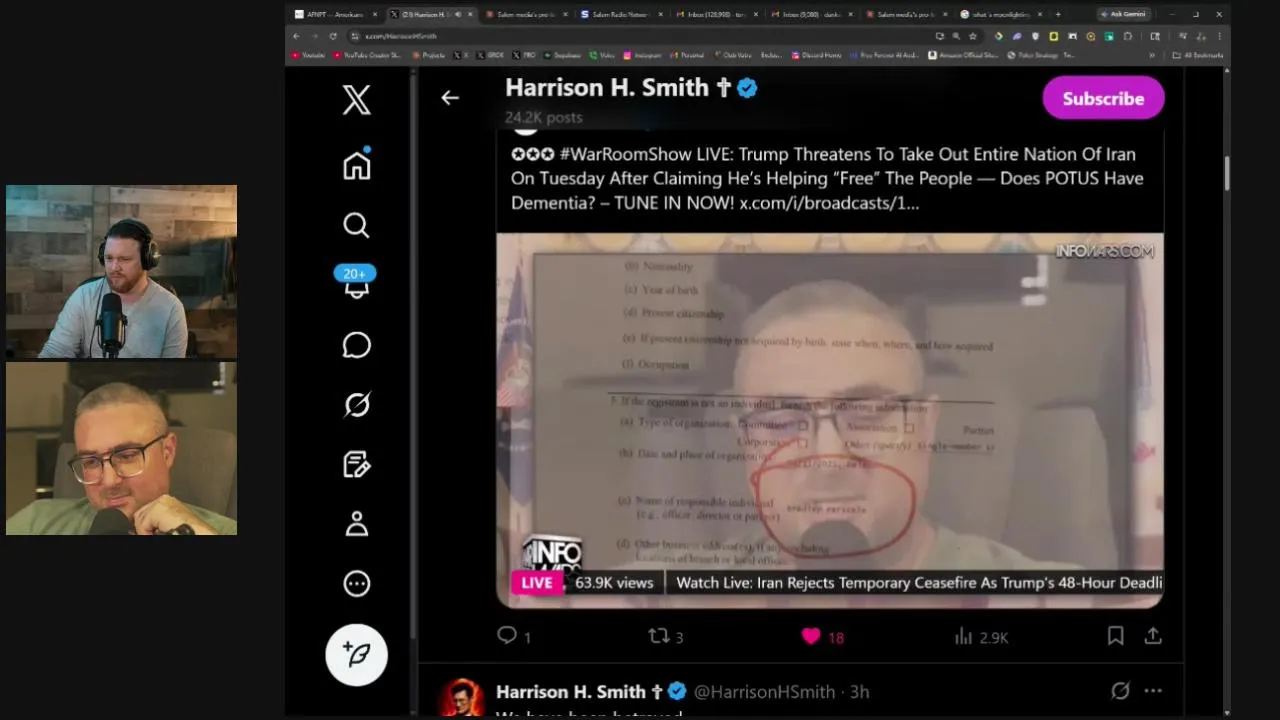Screen dimensions: 1280x720
Task: Open the Personal bookmark
Action: [x=688, y=55]
